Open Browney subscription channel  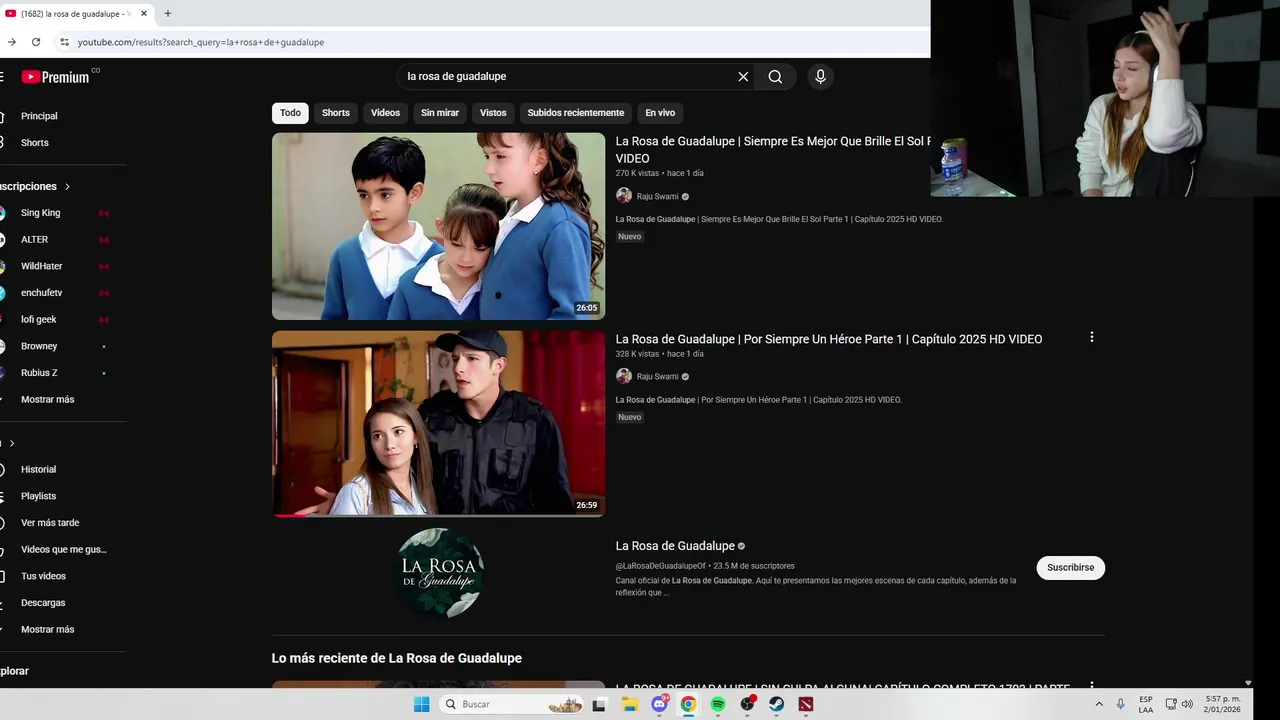39,346
